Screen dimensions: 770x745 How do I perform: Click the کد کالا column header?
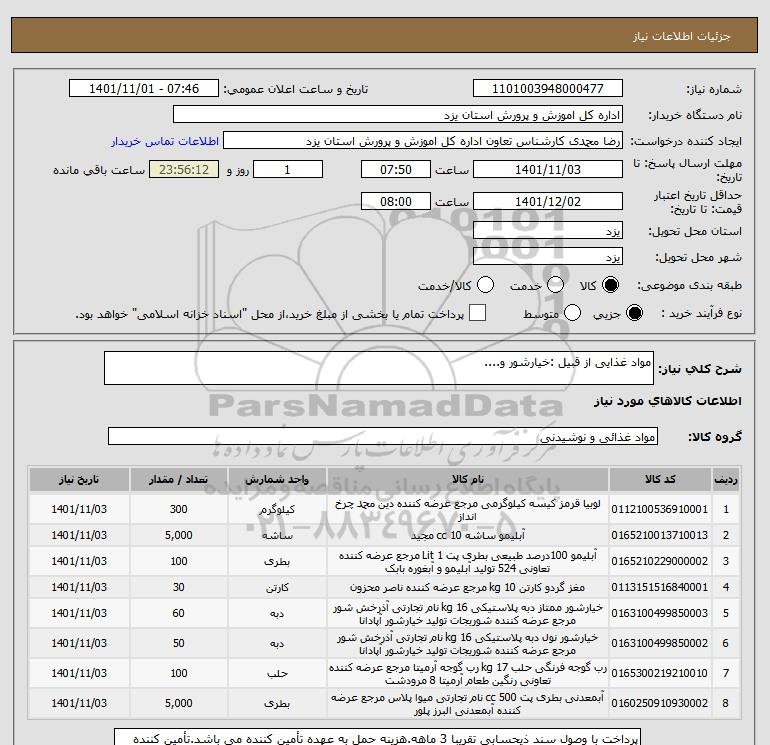pyautogui.click(x=660, y=480)
